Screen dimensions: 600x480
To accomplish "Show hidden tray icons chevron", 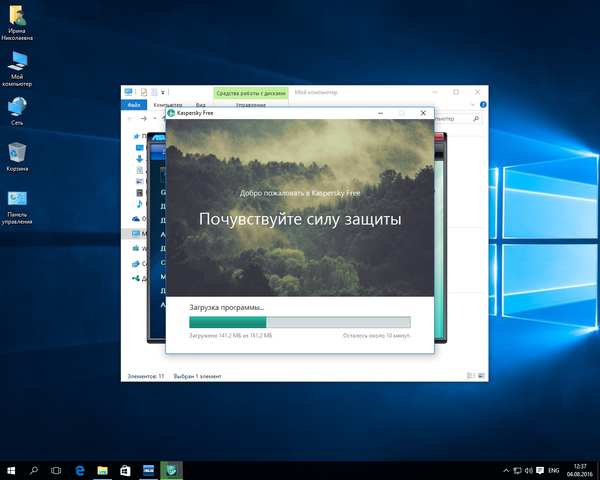I will point(506,471).
